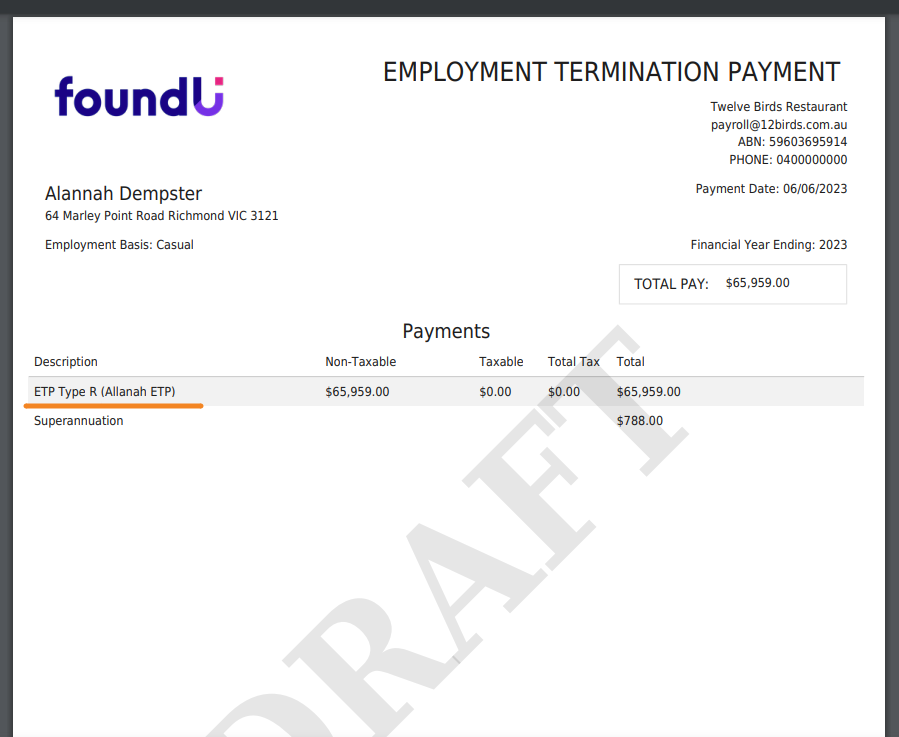
Task: Click the foundU logo
Action: [139, 97]
